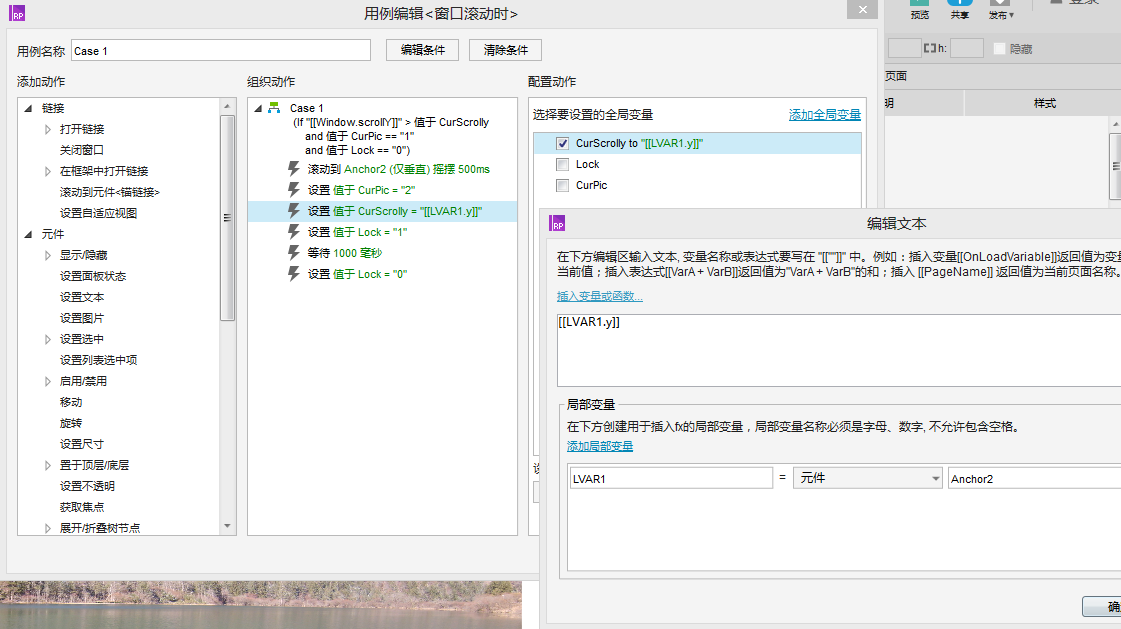Screen dimensions: 1121x629
Task: Click the lightning icon beside 值于 Lock = "1"
Action: 293,232
